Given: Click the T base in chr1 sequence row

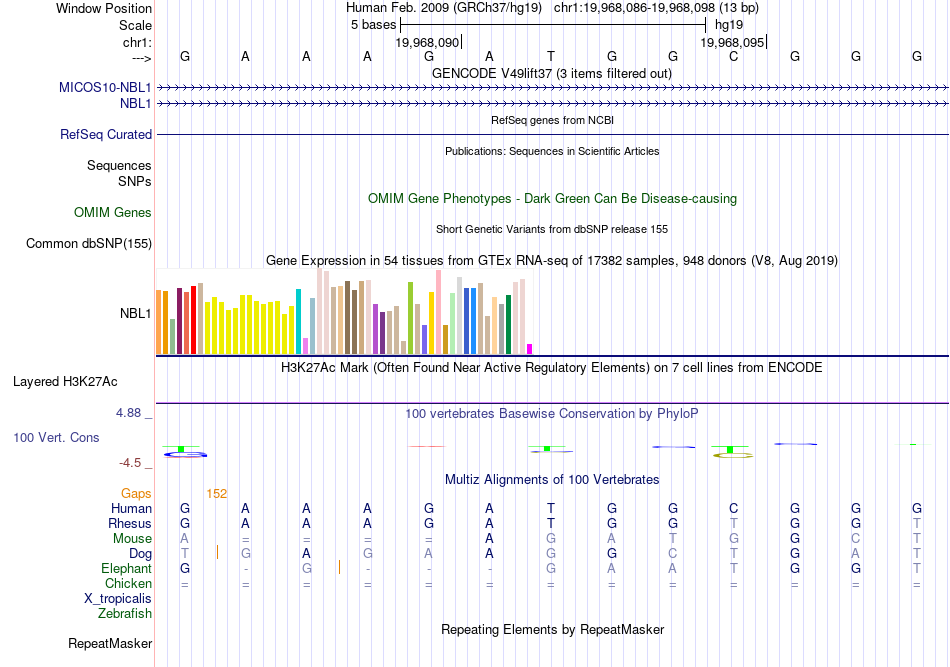Looking at the screenshot, I should pos(551,56).
